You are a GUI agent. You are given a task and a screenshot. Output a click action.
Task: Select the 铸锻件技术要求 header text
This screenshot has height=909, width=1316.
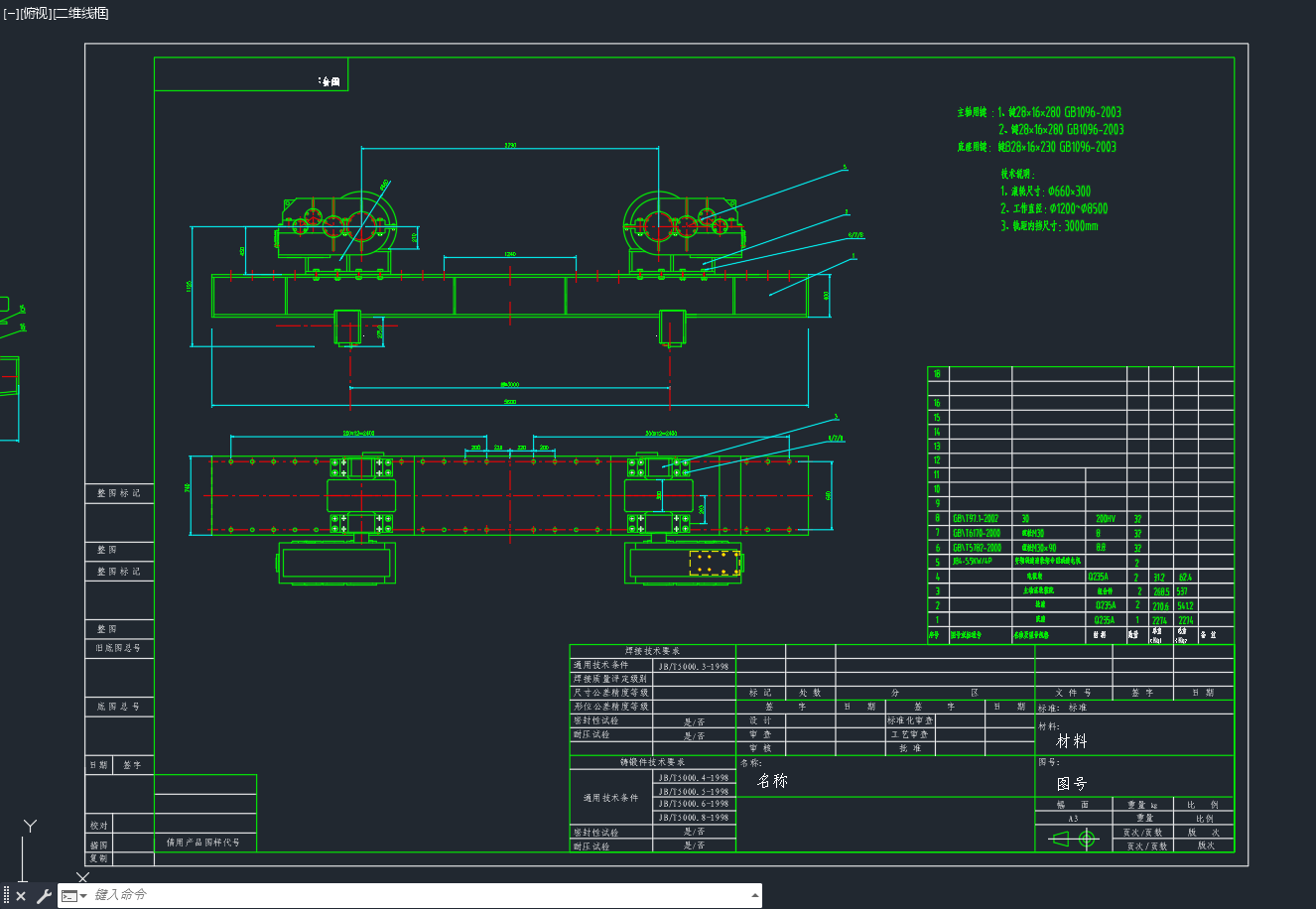coord(653,762)
